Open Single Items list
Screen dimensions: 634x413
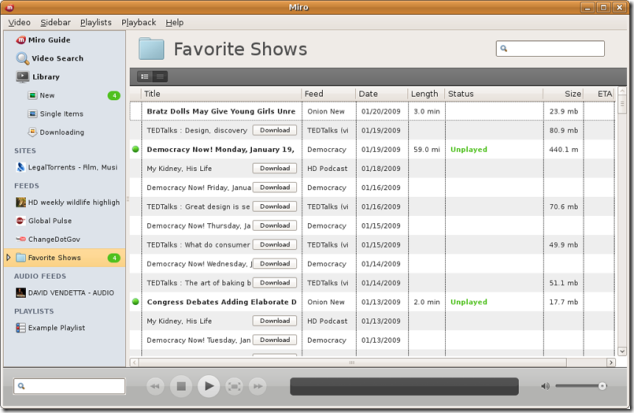(x=55, y=114)
